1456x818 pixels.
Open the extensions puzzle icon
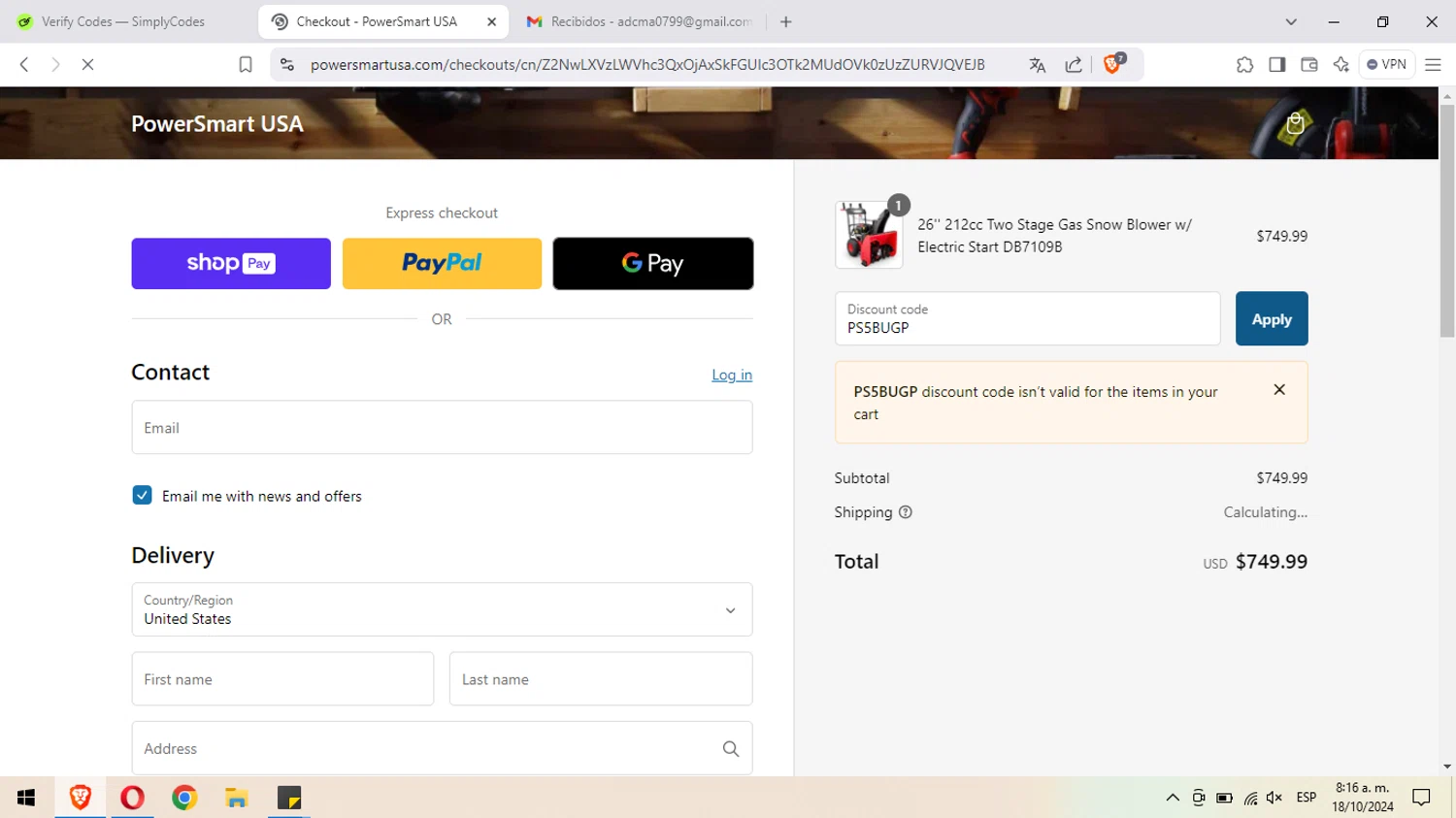(1244, 65)
